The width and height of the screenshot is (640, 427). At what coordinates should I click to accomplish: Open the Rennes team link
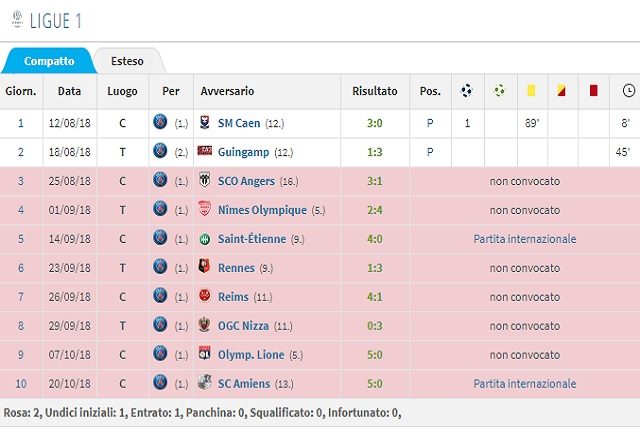click(236, 268)
